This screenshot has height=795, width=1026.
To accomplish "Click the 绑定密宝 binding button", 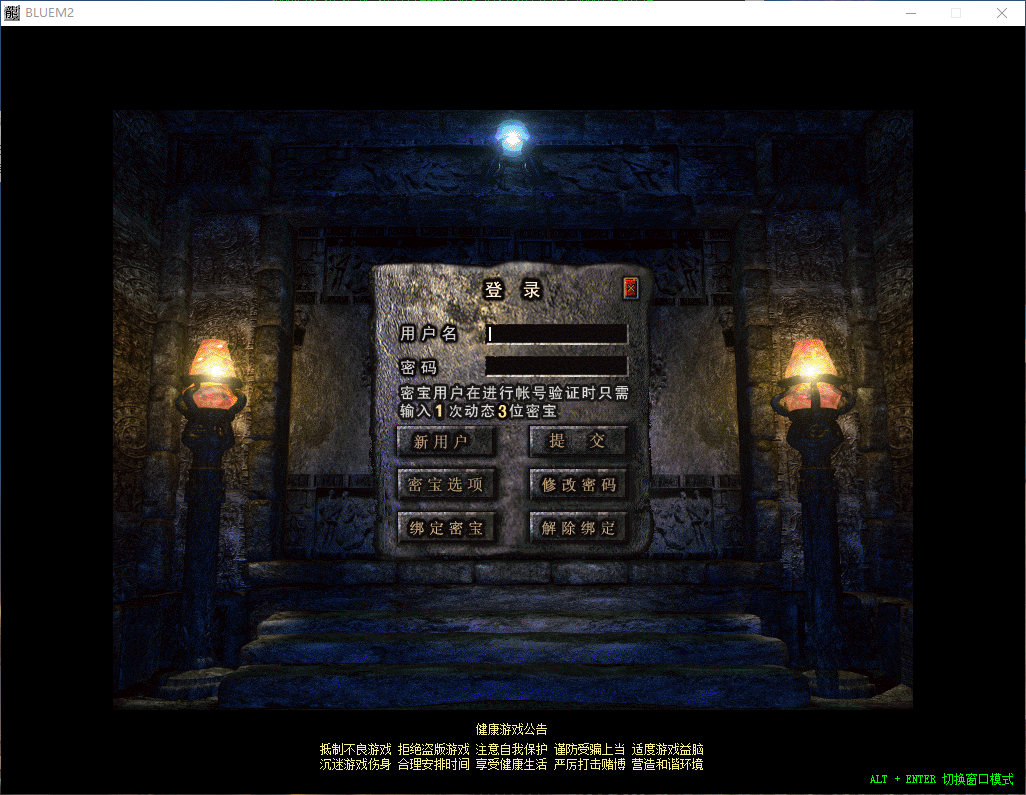I will [447, 526].
